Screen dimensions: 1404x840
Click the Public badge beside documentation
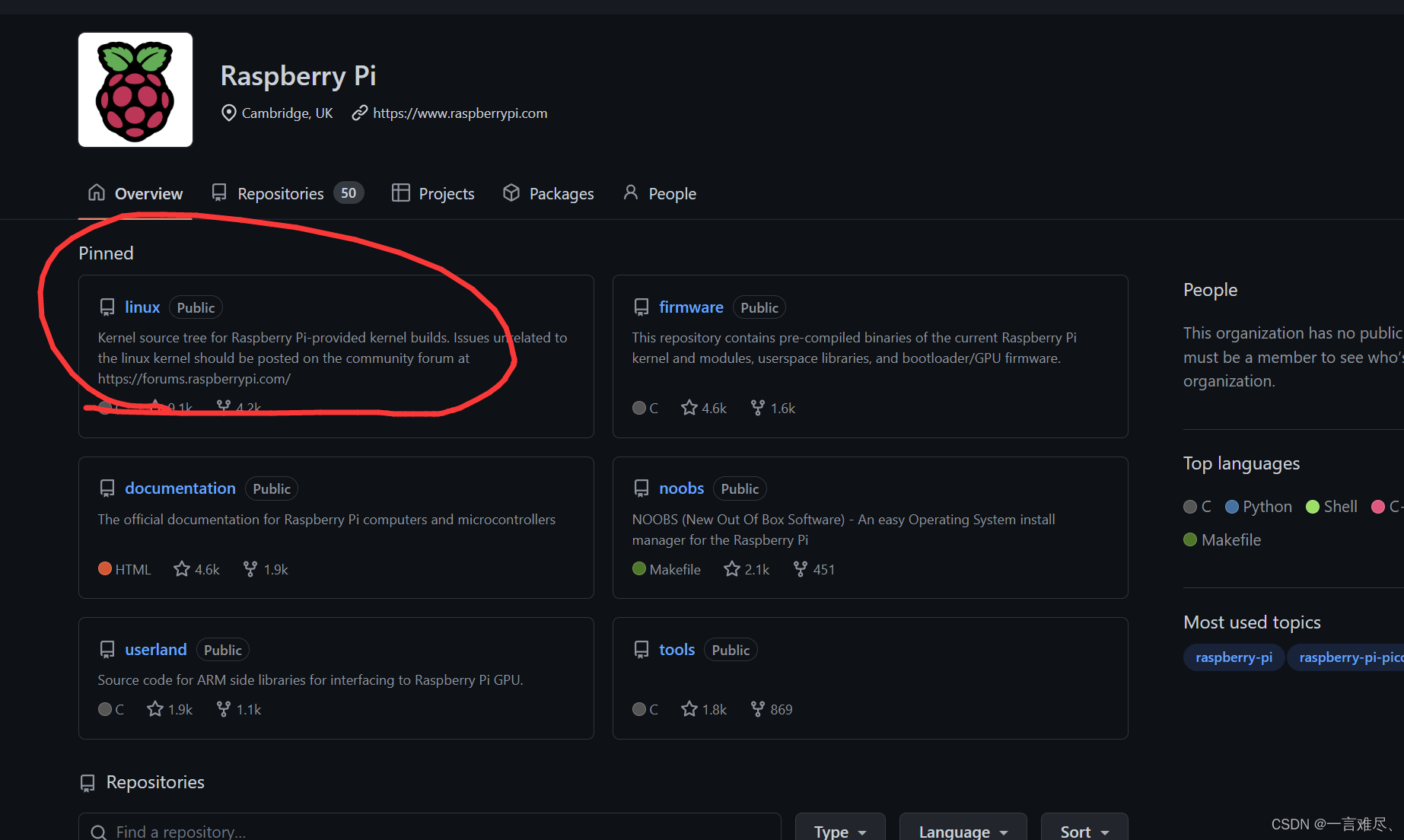[x=272, y=488]
